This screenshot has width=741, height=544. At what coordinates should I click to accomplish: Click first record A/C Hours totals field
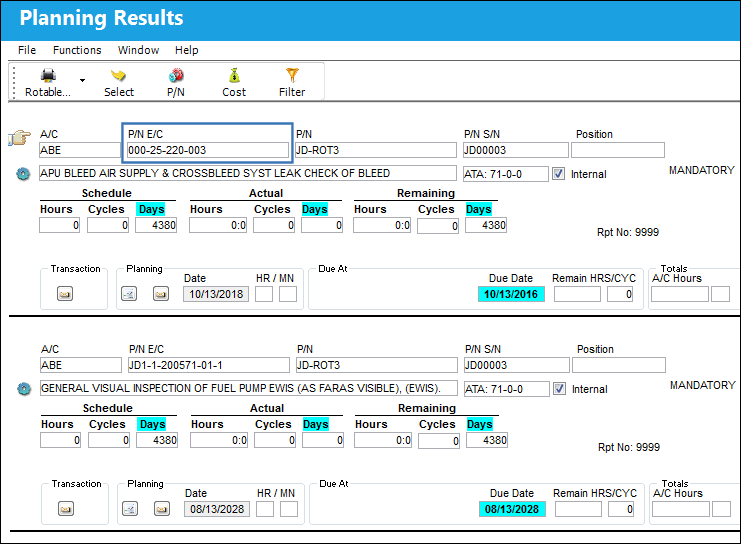click(680, 294)
